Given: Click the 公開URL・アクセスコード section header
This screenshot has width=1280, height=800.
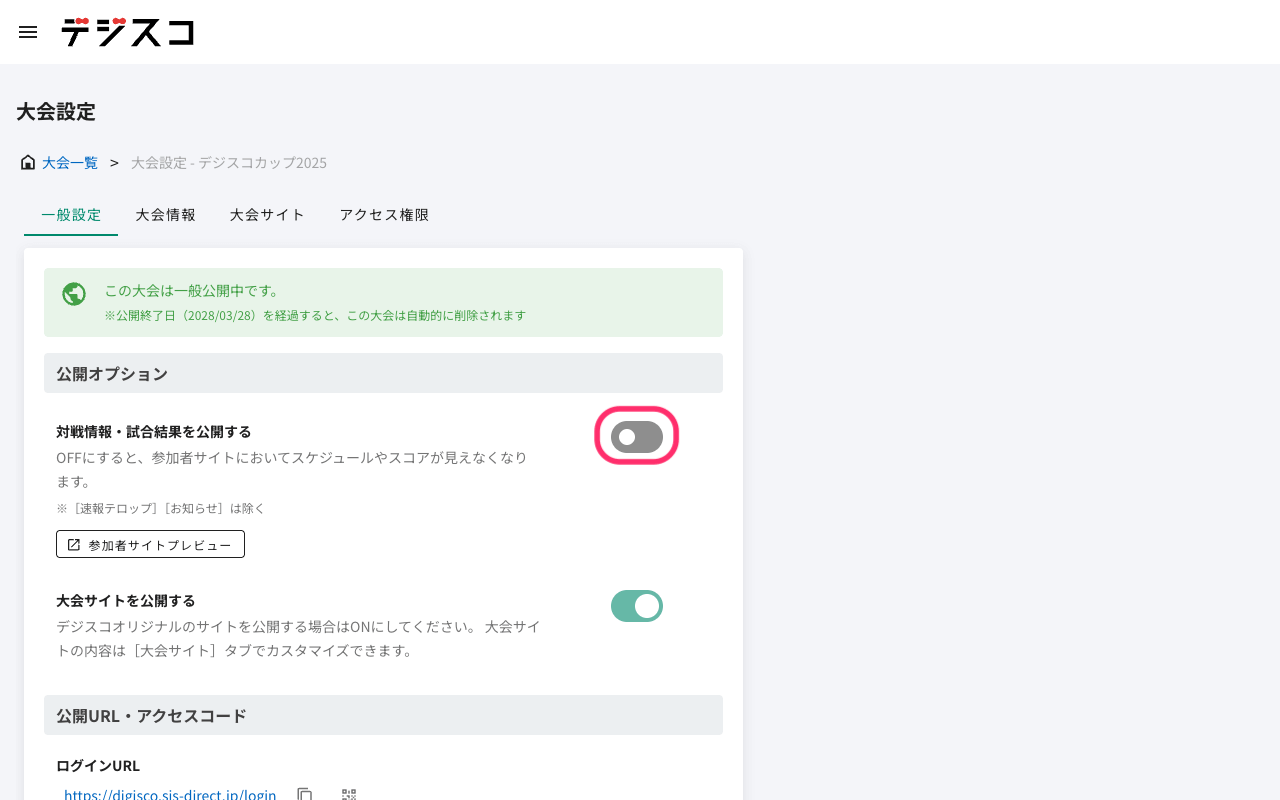Looking at the screenshot, I should pos(151,716).
